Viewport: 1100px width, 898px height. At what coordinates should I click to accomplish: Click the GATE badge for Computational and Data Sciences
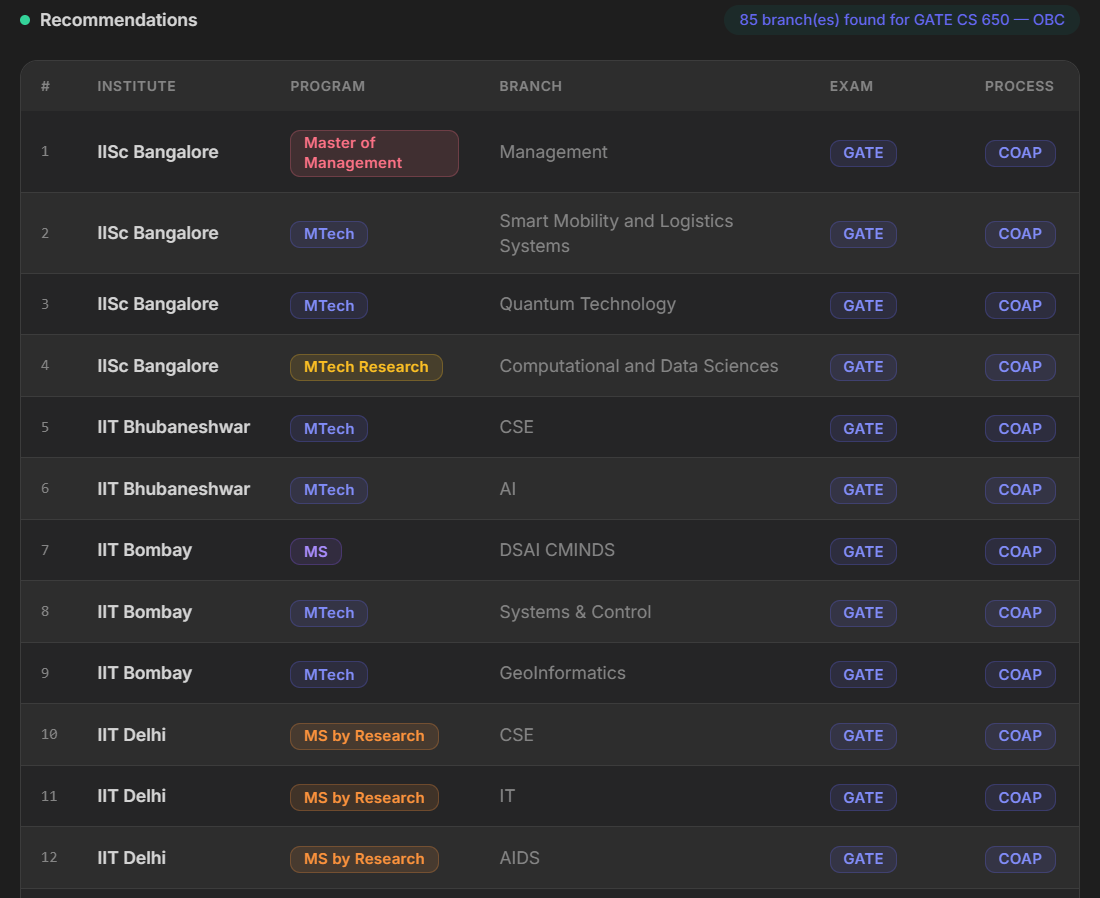pos(863,367)
